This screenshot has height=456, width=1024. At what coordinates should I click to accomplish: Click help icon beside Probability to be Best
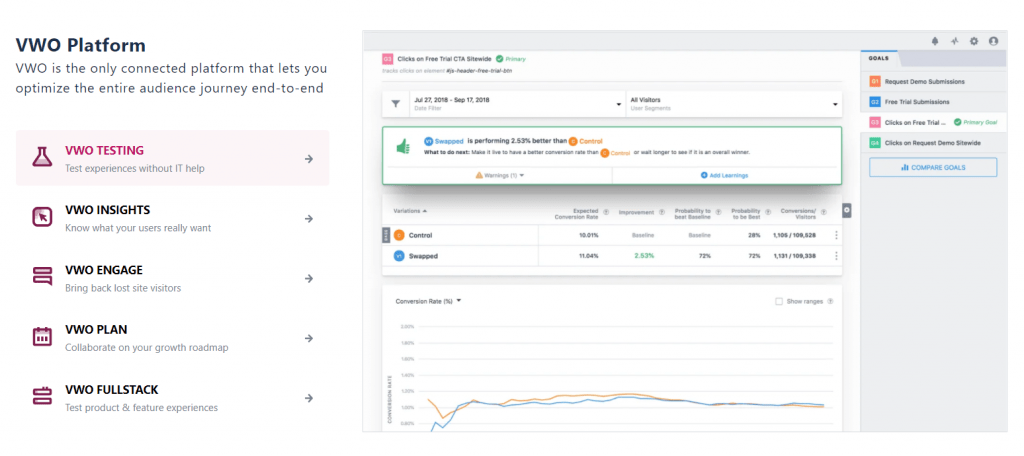(x=768, y=212)
